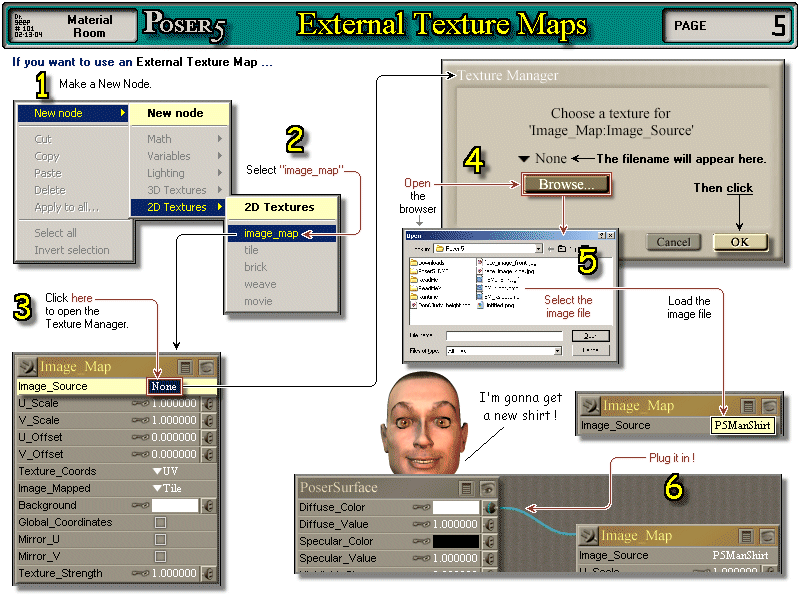Click V_Scale input plug connector
This screenshot has width=800, height=600.
pyautogui.click(x=208, y=420)
